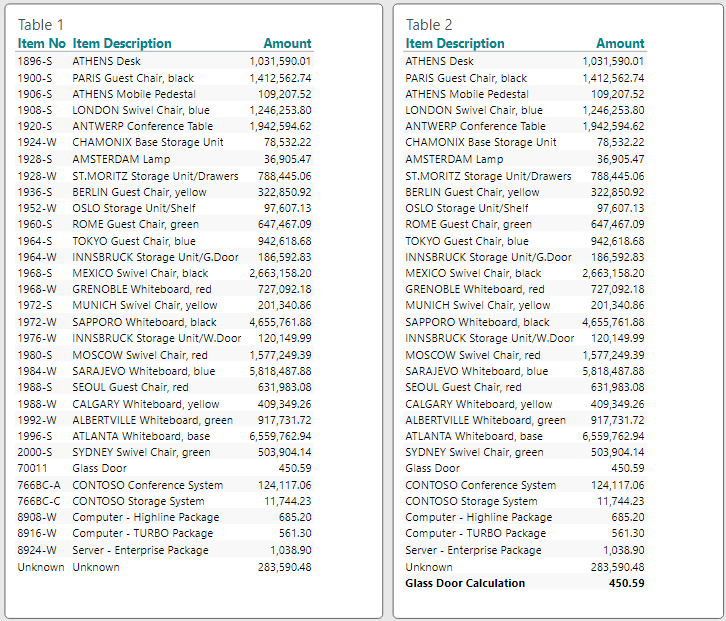Click TOKYO Guest Chair, blue in Table 2
Viewport: 726px width, 621px height.
(467, 241)
